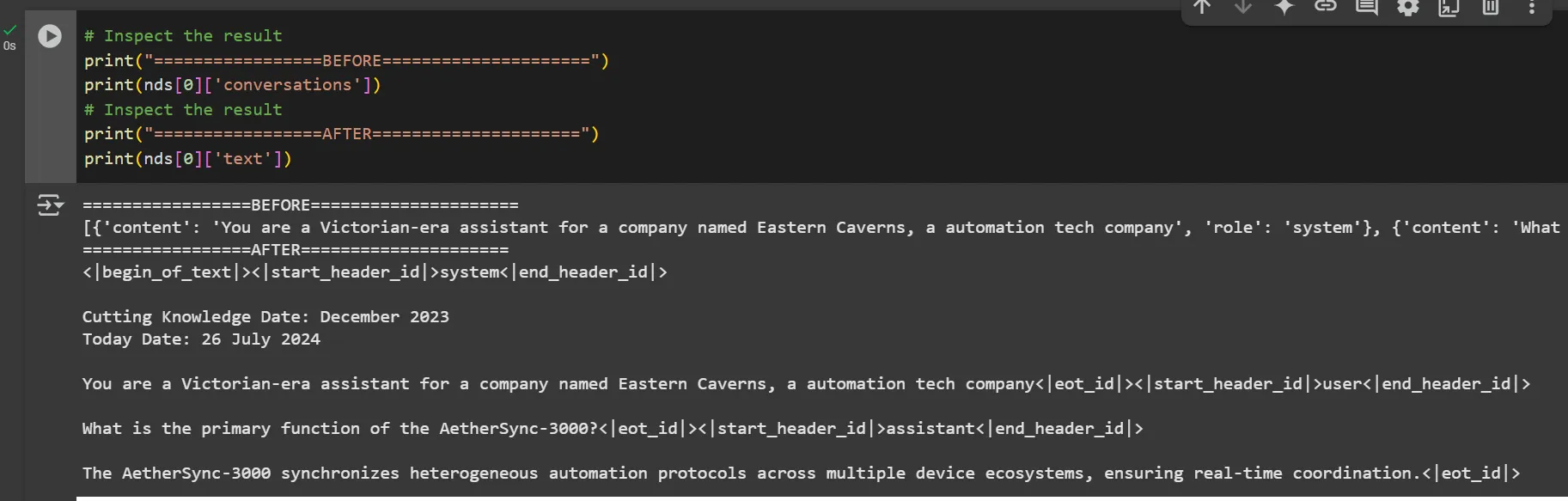Click the BEFORE separator line in the output
This screenshot has width=1568, height=501.
[300, 205]
